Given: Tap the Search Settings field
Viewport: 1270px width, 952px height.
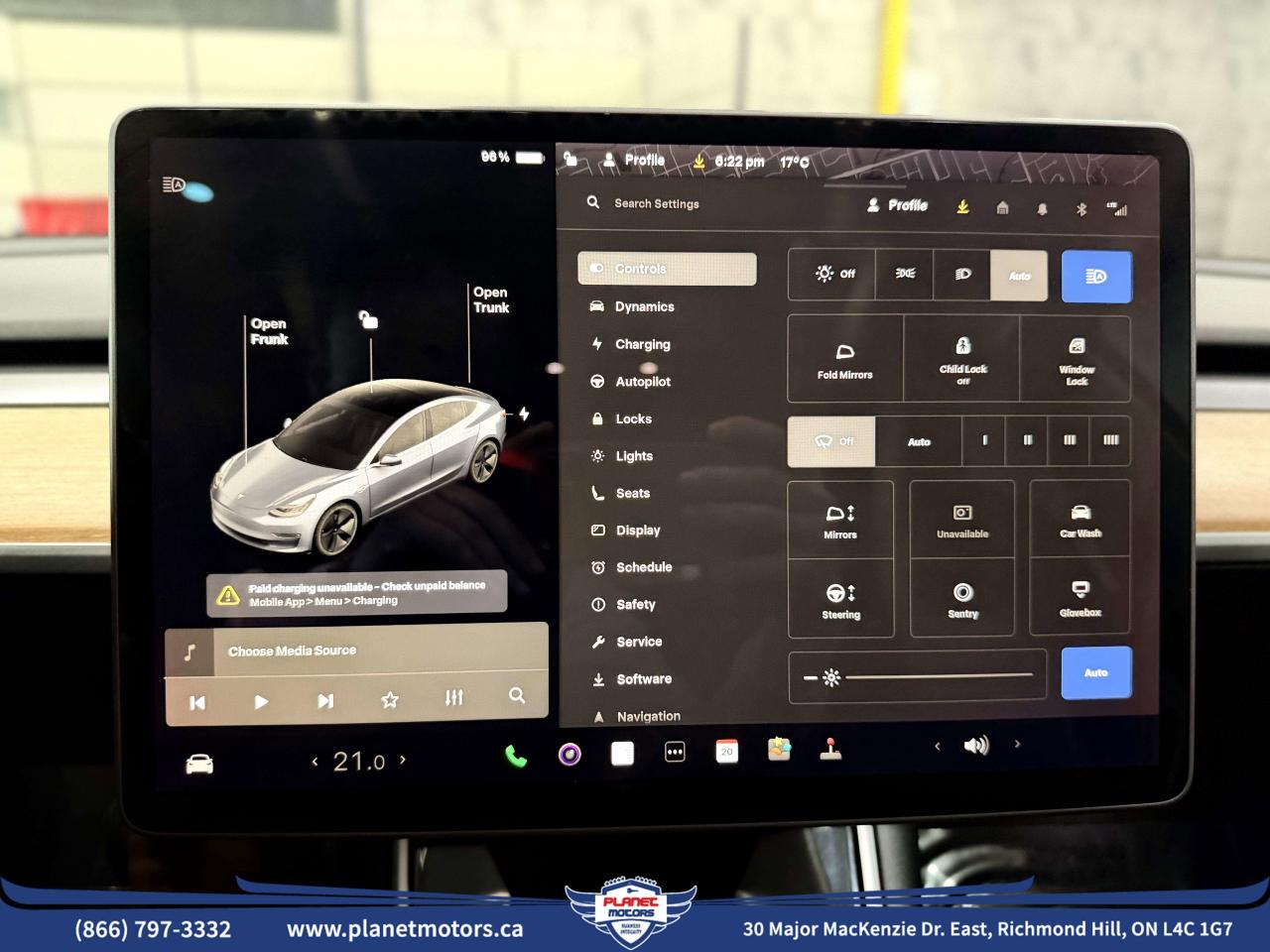Looking at the screenshot, I should tap(657, 203).
